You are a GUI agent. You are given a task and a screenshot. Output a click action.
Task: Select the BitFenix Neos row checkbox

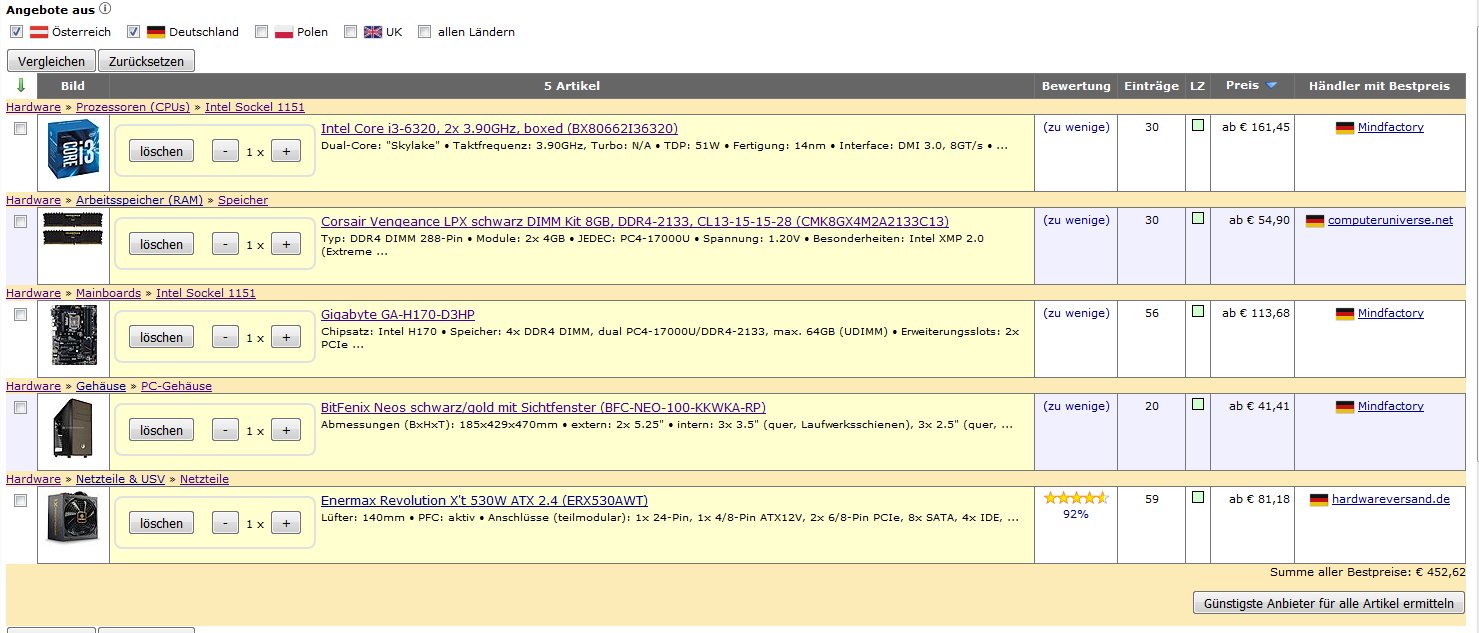[20, 408]
